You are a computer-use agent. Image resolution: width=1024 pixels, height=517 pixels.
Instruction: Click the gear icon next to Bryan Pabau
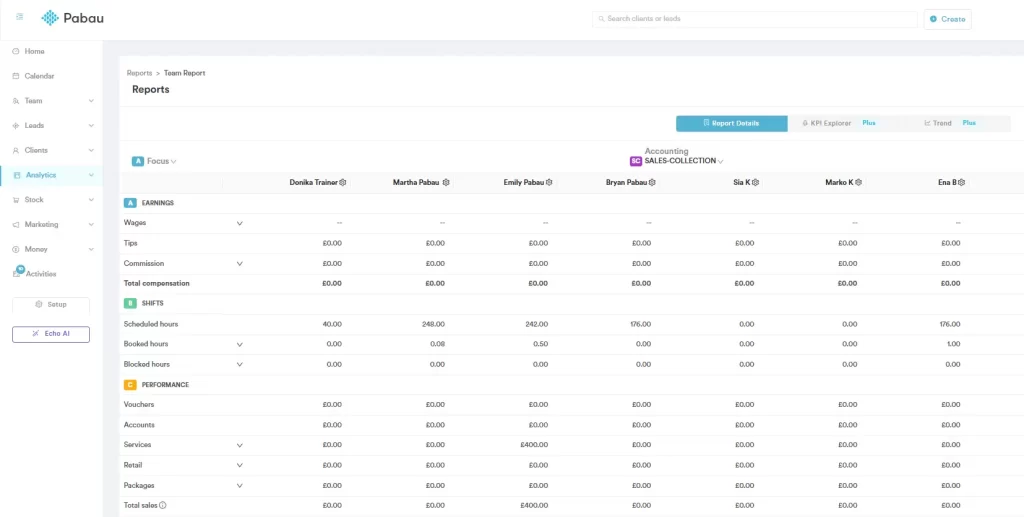(652, 183)
